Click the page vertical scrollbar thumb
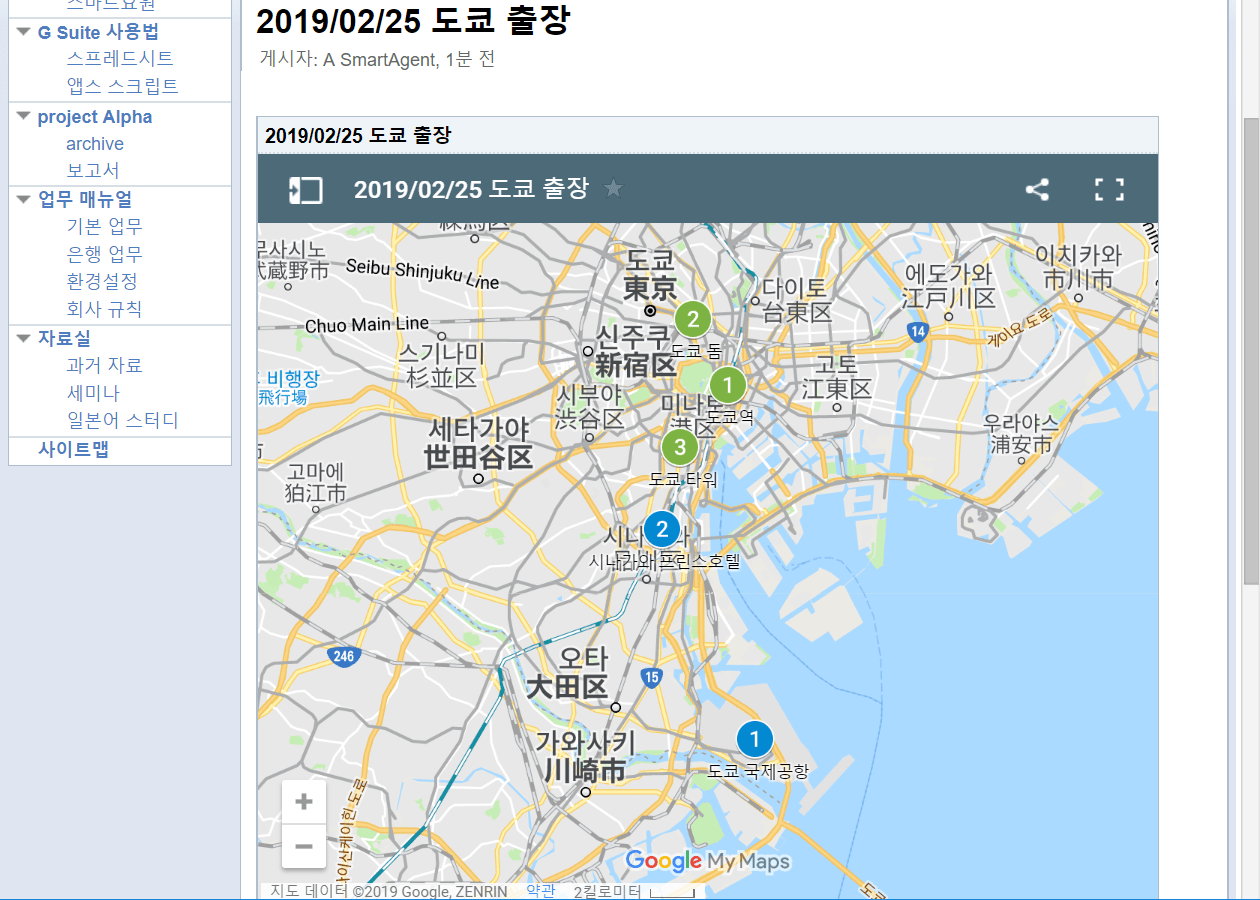 (x=1250, y=350)
